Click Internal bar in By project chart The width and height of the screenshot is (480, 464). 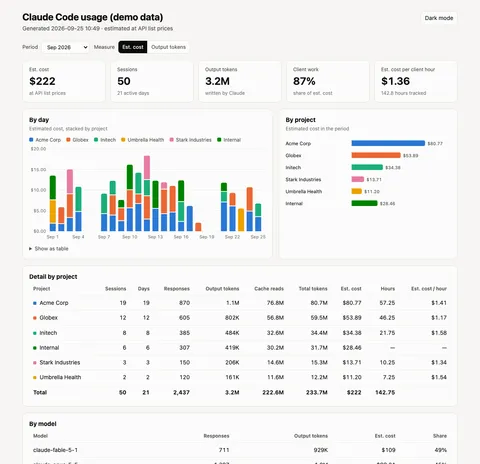pos(364,203)
